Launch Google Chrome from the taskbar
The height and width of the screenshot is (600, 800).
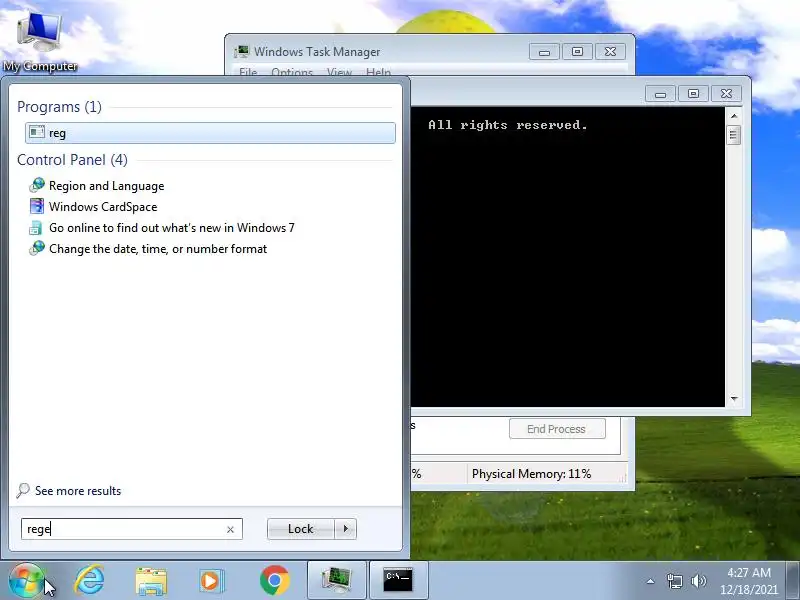pyautogui.click(x=274, y=581)
